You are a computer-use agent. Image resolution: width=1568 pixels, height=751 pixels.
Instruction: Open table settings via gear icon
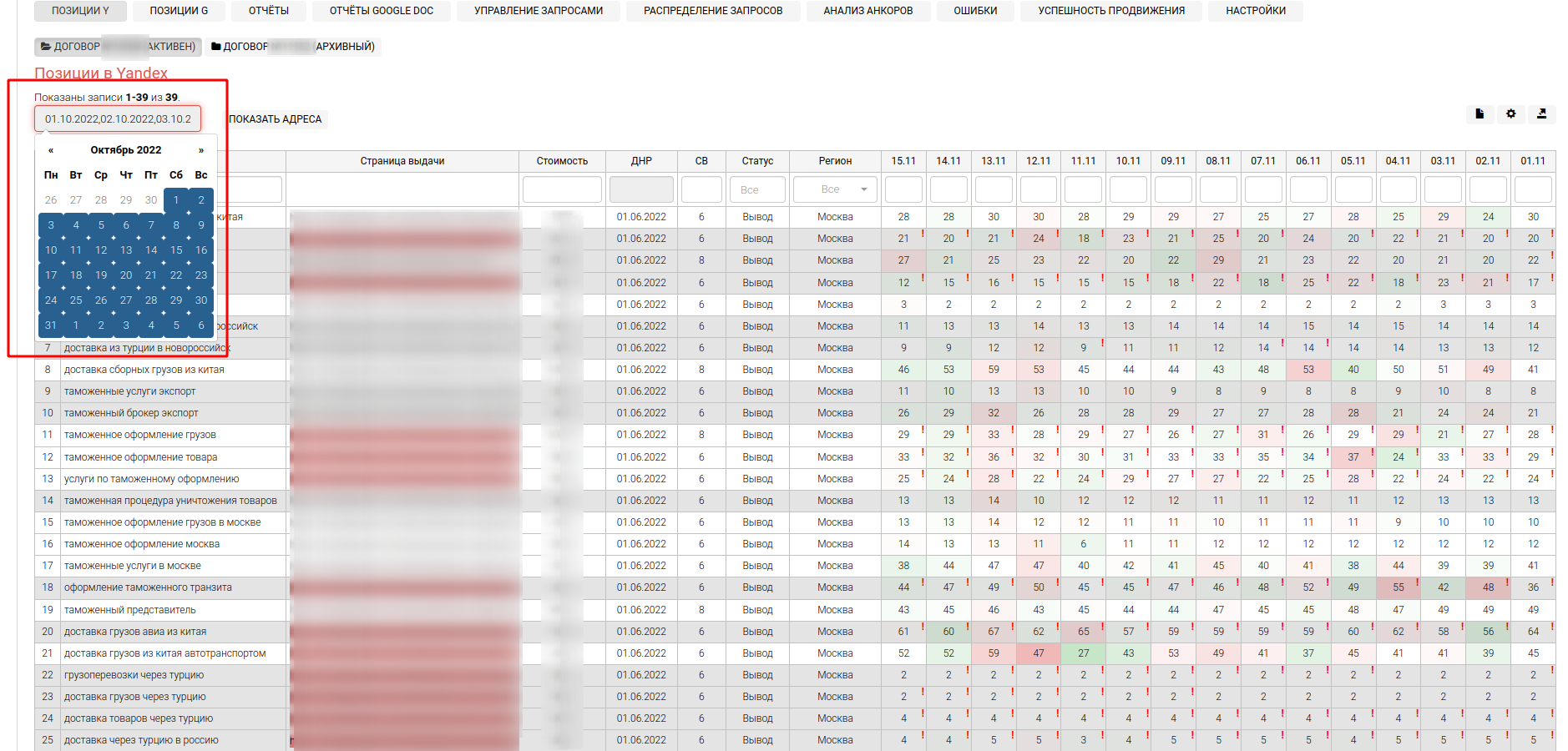[x=1510, y=113]
